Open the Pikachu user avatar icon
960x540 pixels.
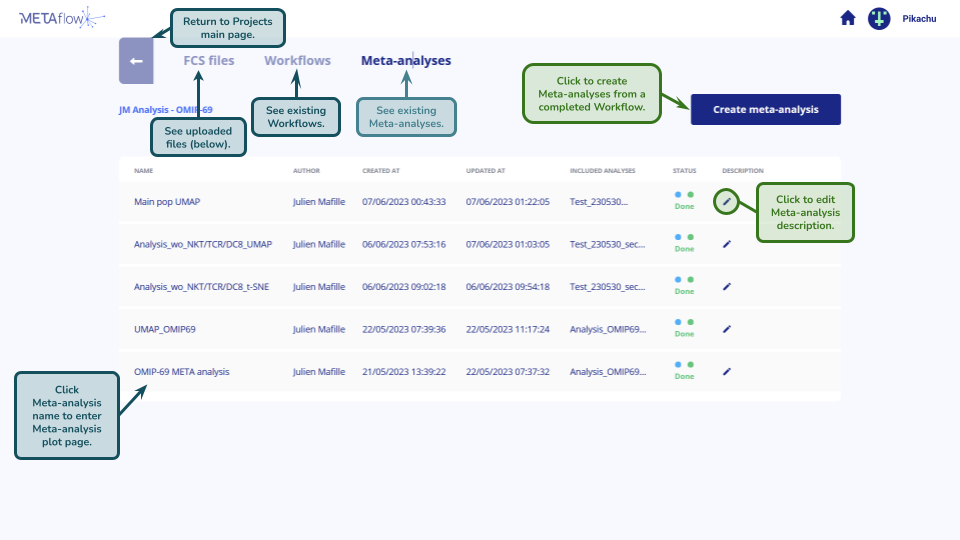879,18
